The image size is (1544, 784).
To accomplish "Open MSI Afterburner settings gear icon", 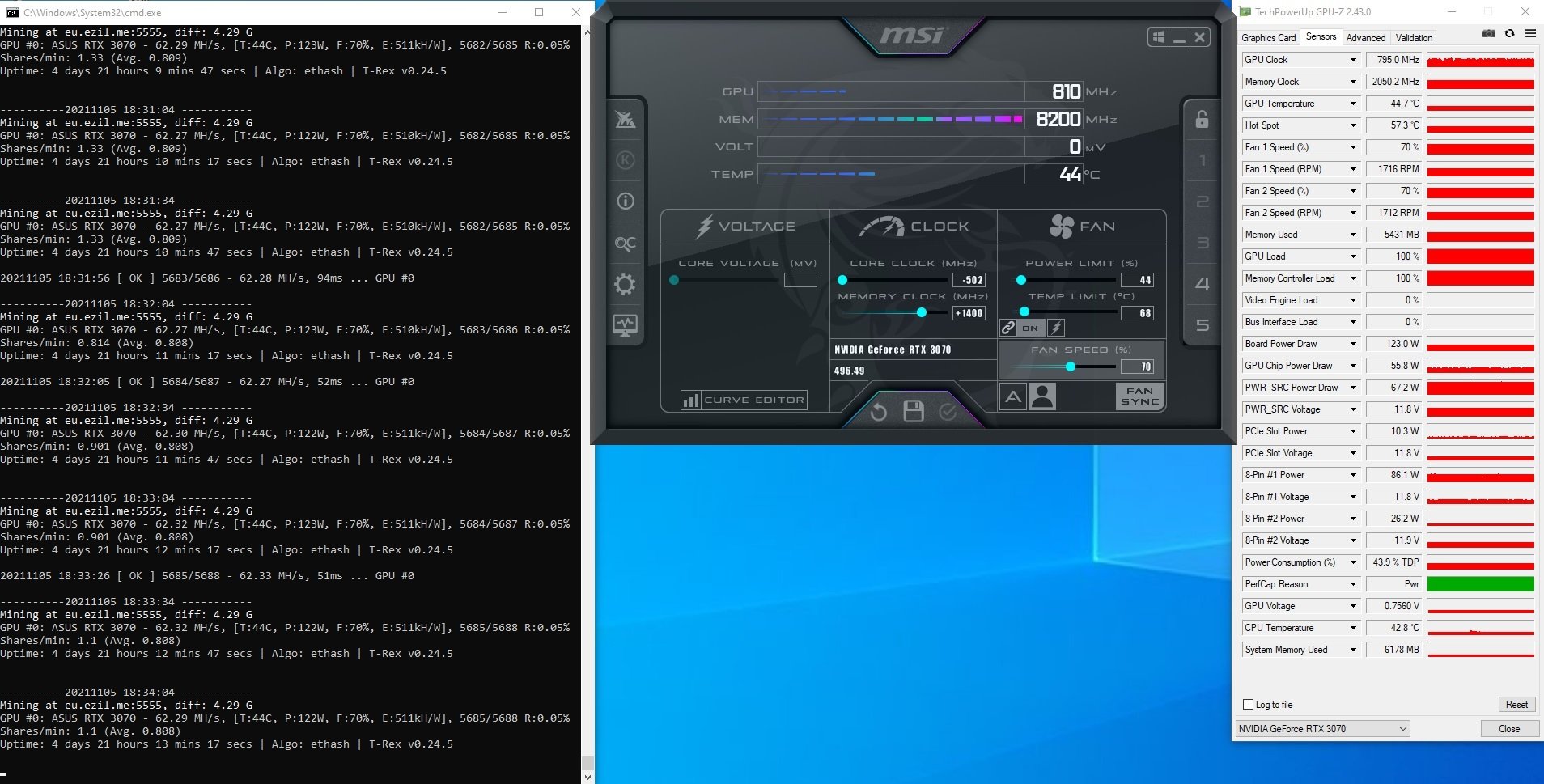I will pyautogui.click(x=626, y=284).
